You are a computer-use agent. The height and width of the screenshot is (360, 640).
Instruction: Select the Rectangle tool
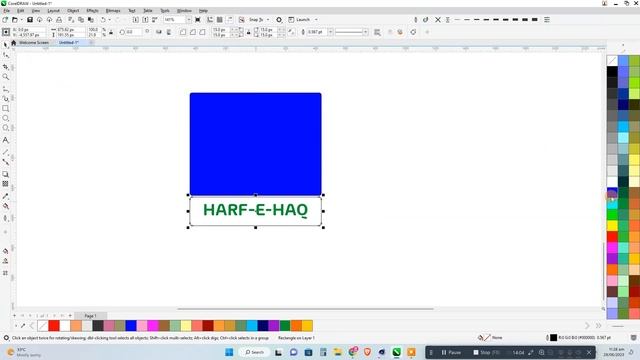coord(6,109)
